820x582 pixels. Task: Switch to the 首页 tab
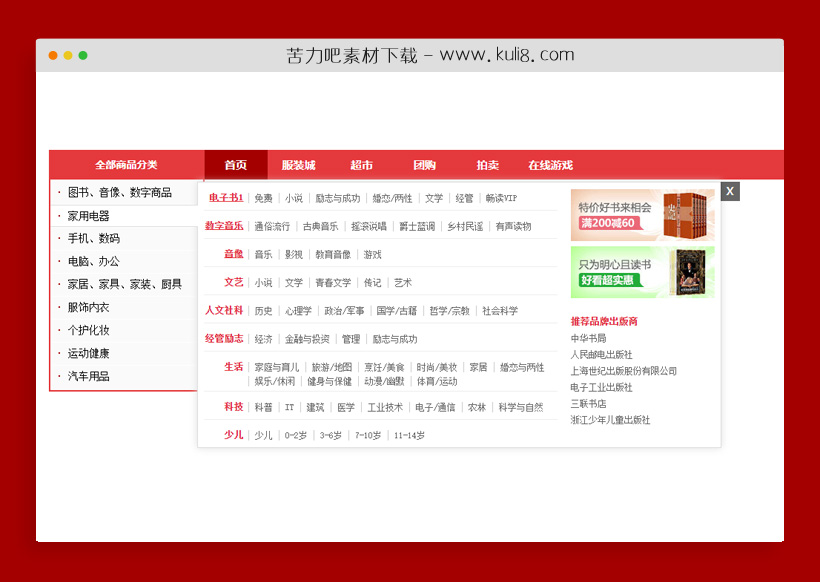[x=236, y=165]
